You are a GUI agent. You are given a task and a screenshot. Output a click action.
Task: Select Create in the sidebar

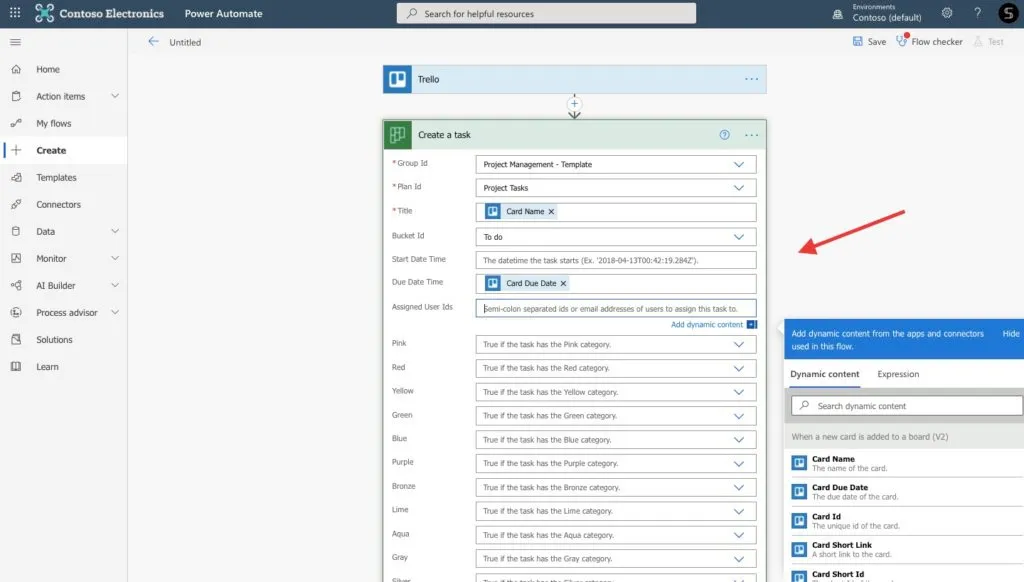click(64, 150)
